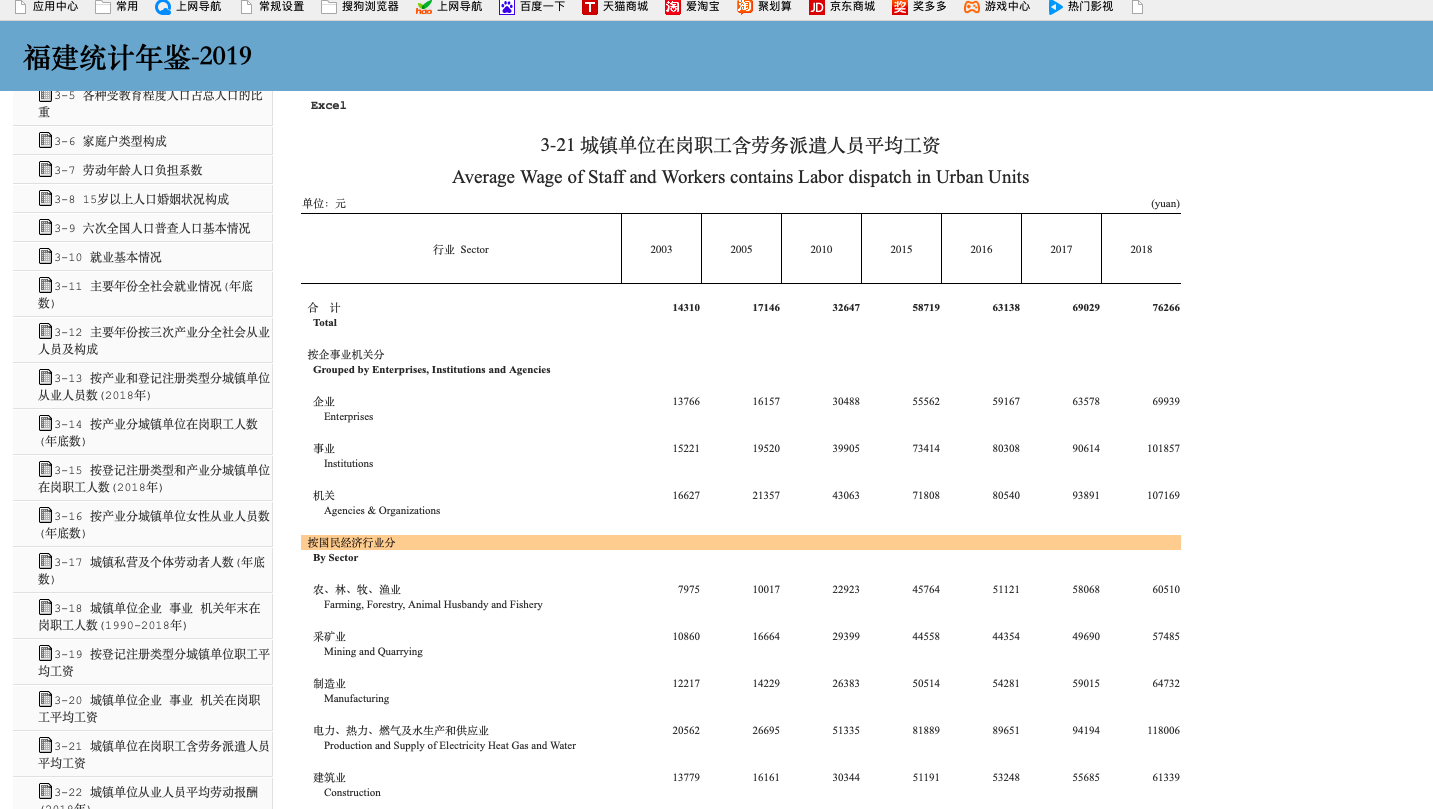Click document icon beside 3-8 婚姻状况构成

click(45, 198)
